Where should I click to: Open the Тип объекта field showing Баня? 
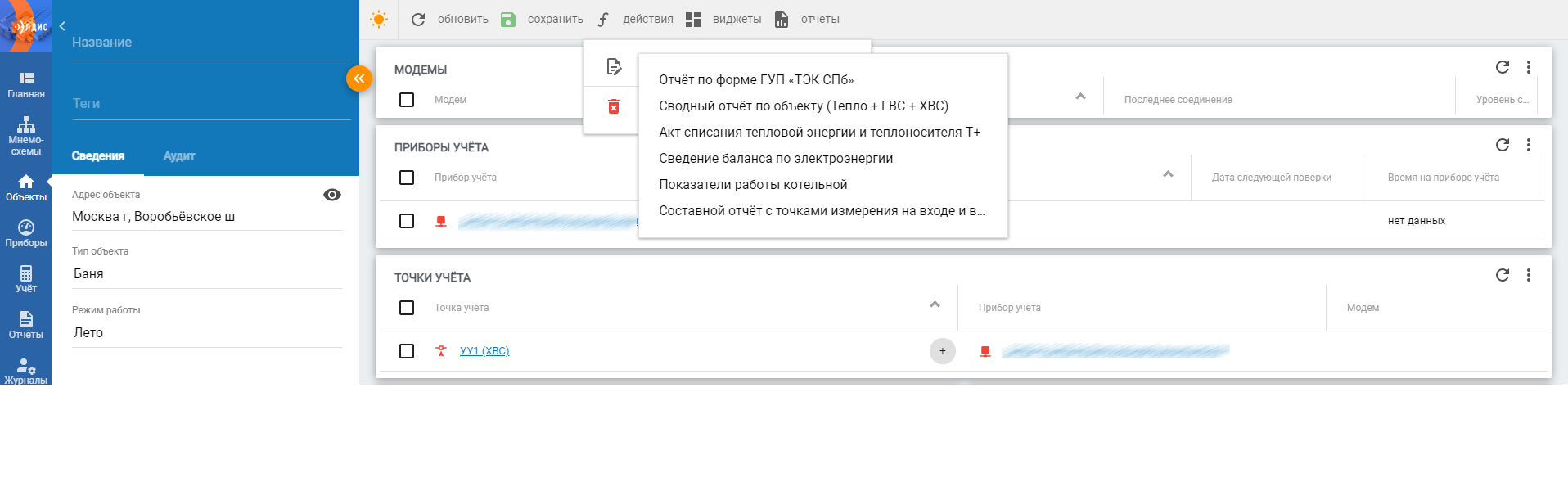[207, 273]
